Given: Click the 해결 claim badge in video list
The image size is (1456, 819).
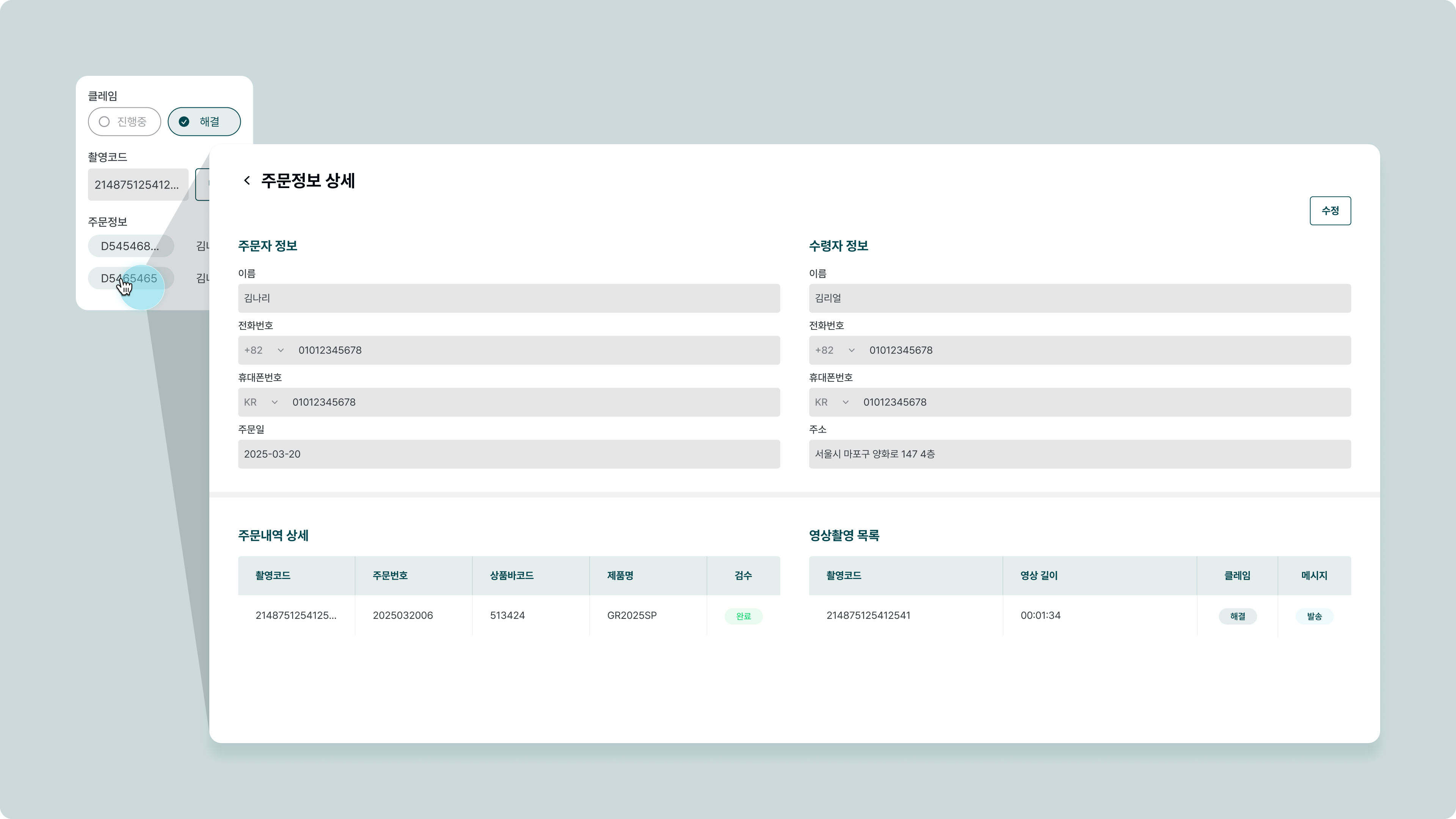Looking at the screenshot, I should point(1237,616).
